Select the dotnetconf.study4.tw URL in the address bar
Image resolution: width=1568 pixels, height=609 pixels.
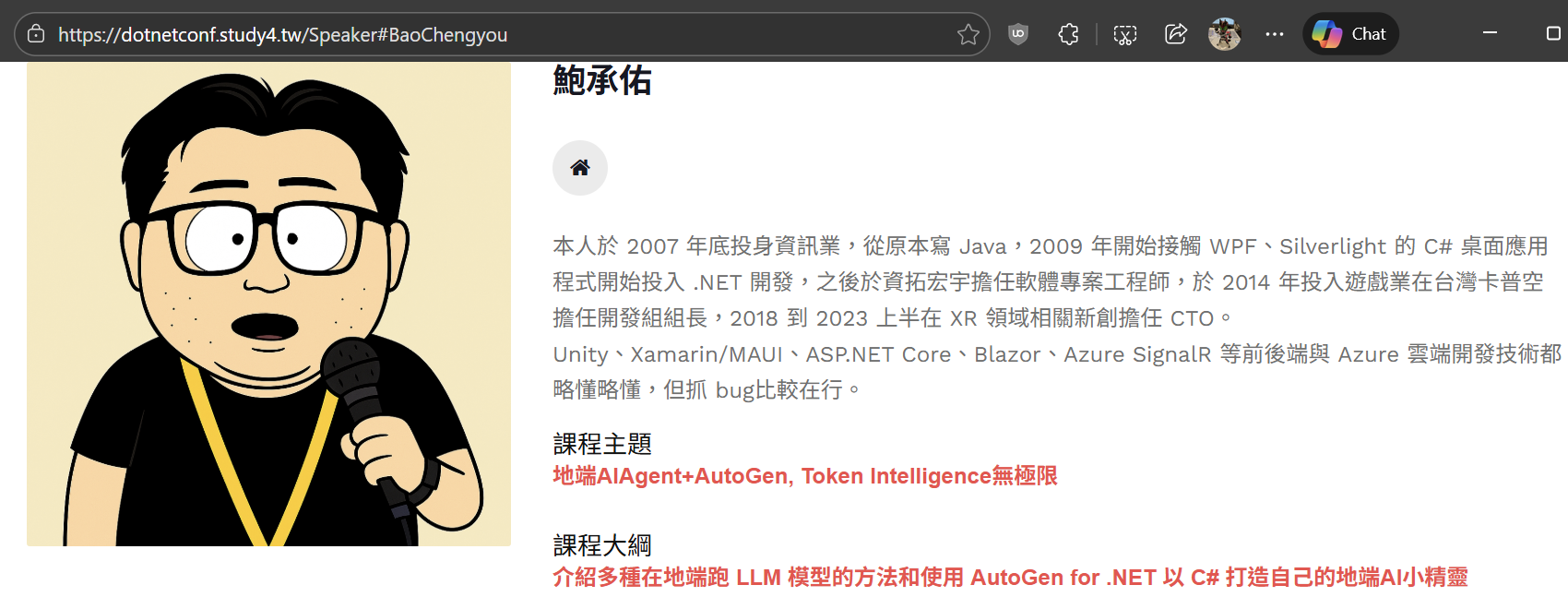click(x=282, y=35)
